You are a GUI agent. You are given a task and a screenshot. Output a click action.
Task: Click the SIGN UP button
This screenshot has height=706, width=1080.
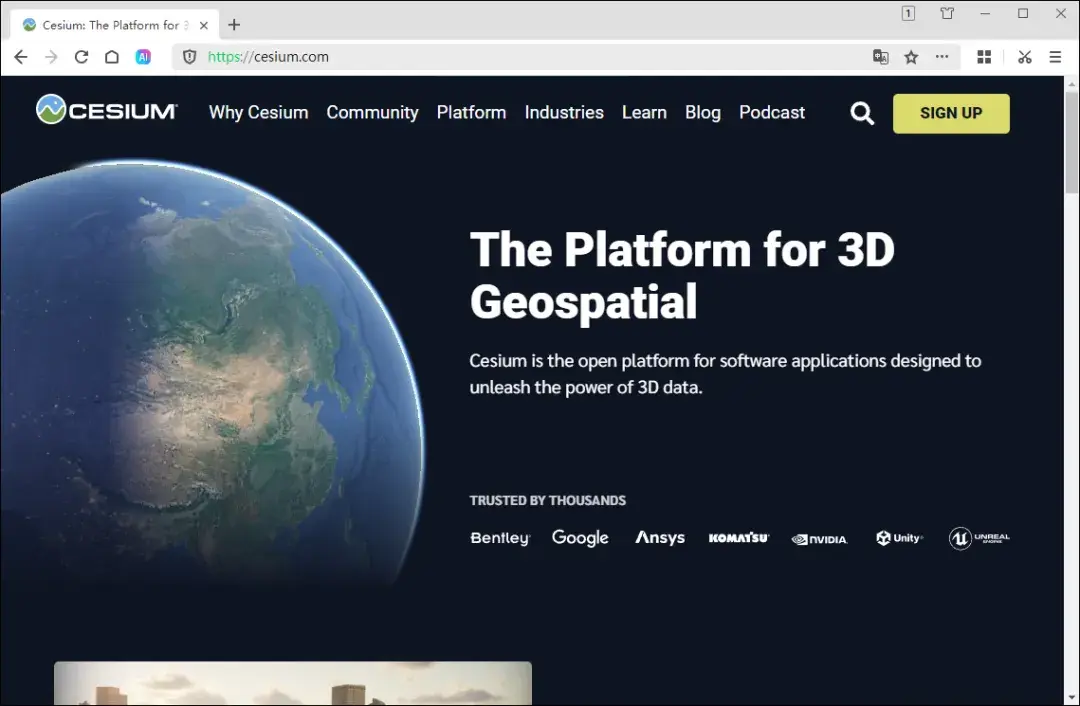coord(951,113)
